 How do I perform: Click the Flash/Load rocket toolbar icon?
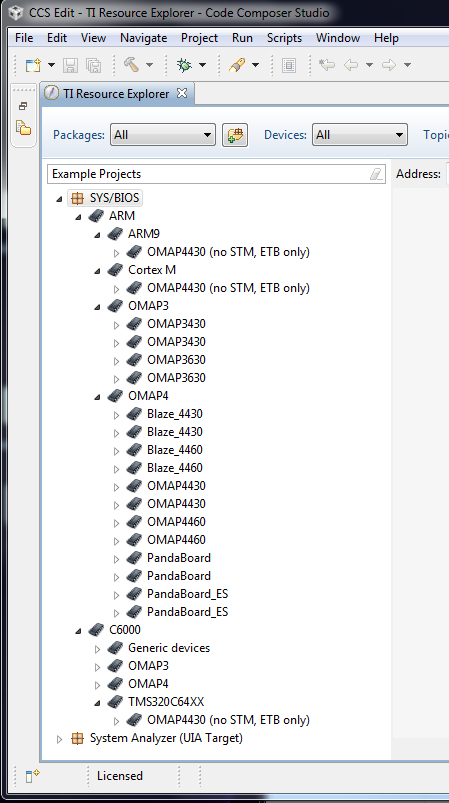pos(237,65)
